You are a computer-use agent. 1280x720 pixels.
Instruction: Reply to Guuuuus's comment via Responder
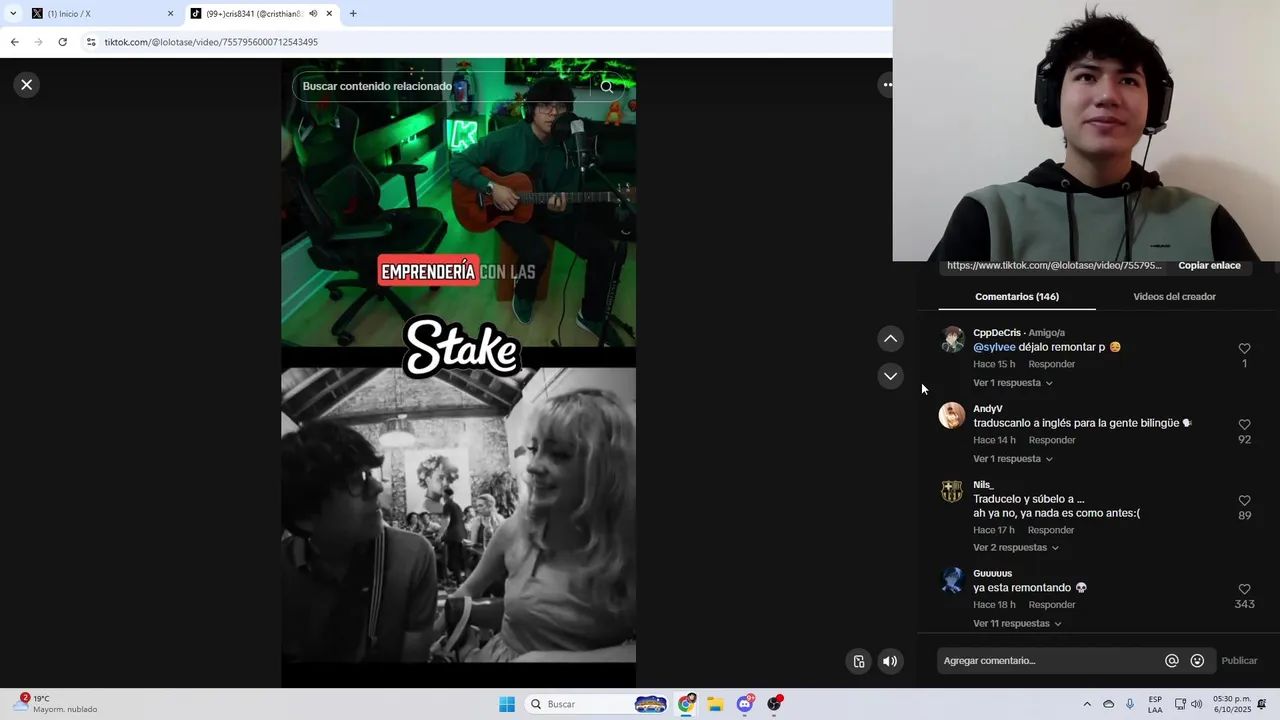click(x=1052, y=605)
